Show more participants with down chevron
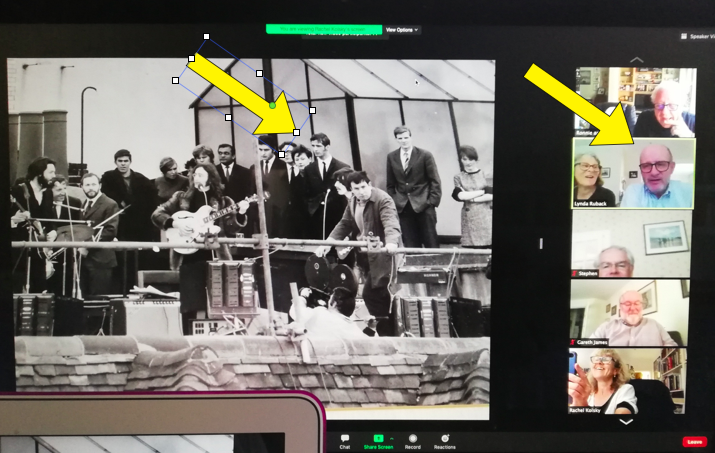The width and height of the screenshot is (715, 453). [627, 422]
